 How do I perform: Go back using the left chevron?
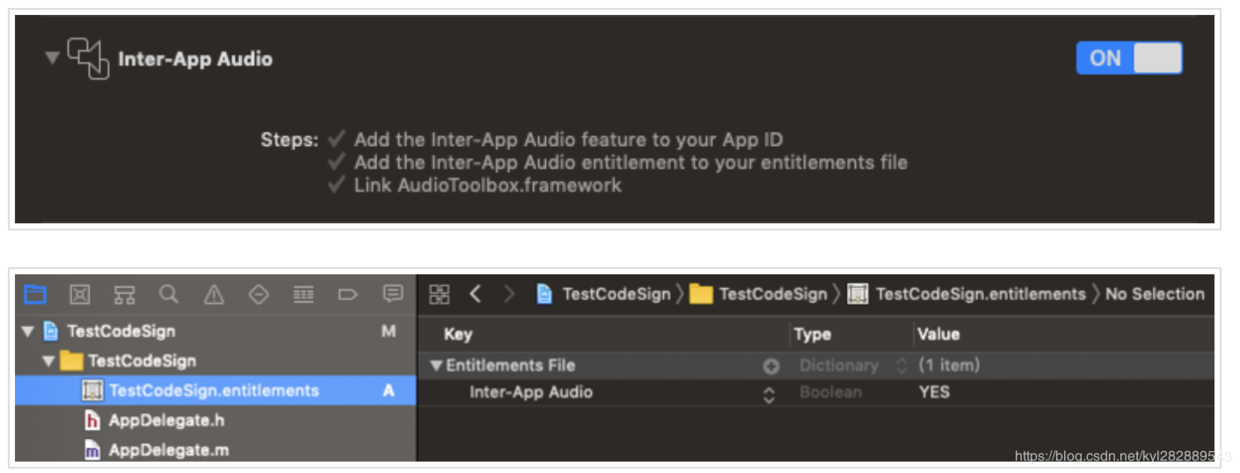click(x=476, y=294)
